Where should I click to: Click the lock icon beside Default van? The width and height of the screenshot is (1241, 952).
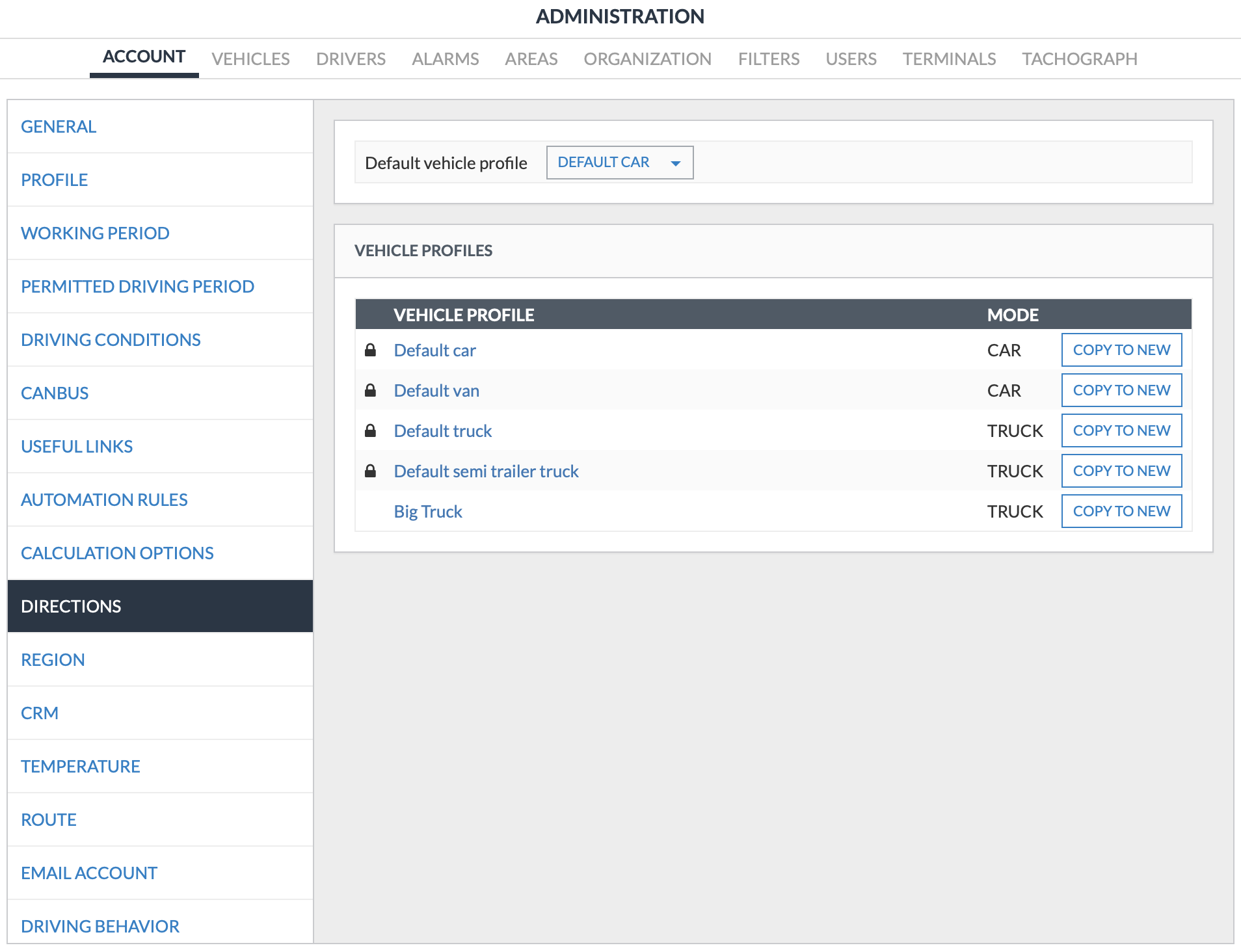(x=370, y=391)
